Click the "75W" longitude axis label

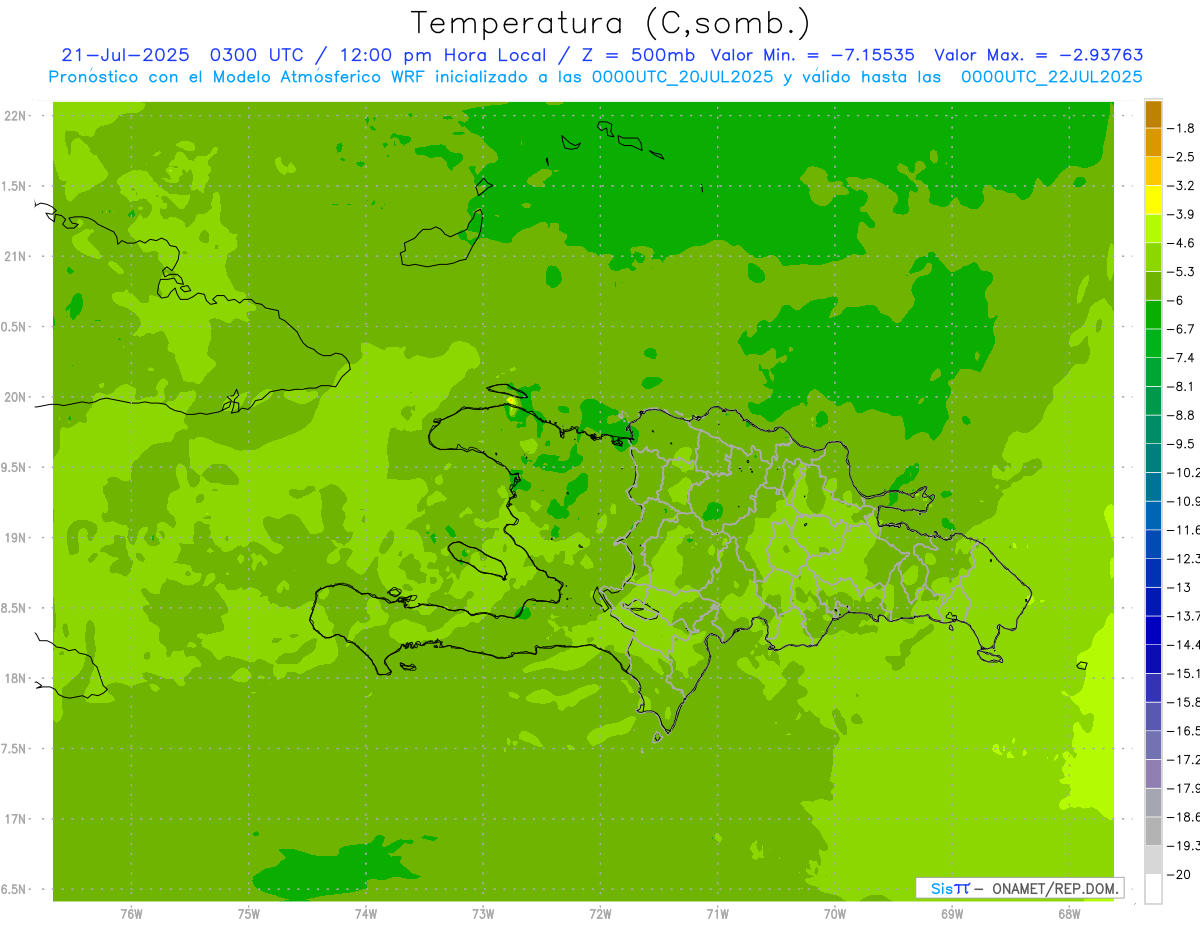[248, 914]
